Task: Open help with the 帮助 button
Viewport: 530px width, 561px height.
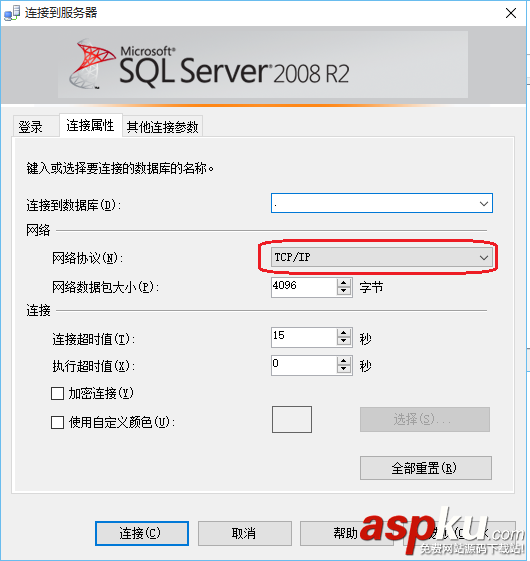Action: pos(346,533)
